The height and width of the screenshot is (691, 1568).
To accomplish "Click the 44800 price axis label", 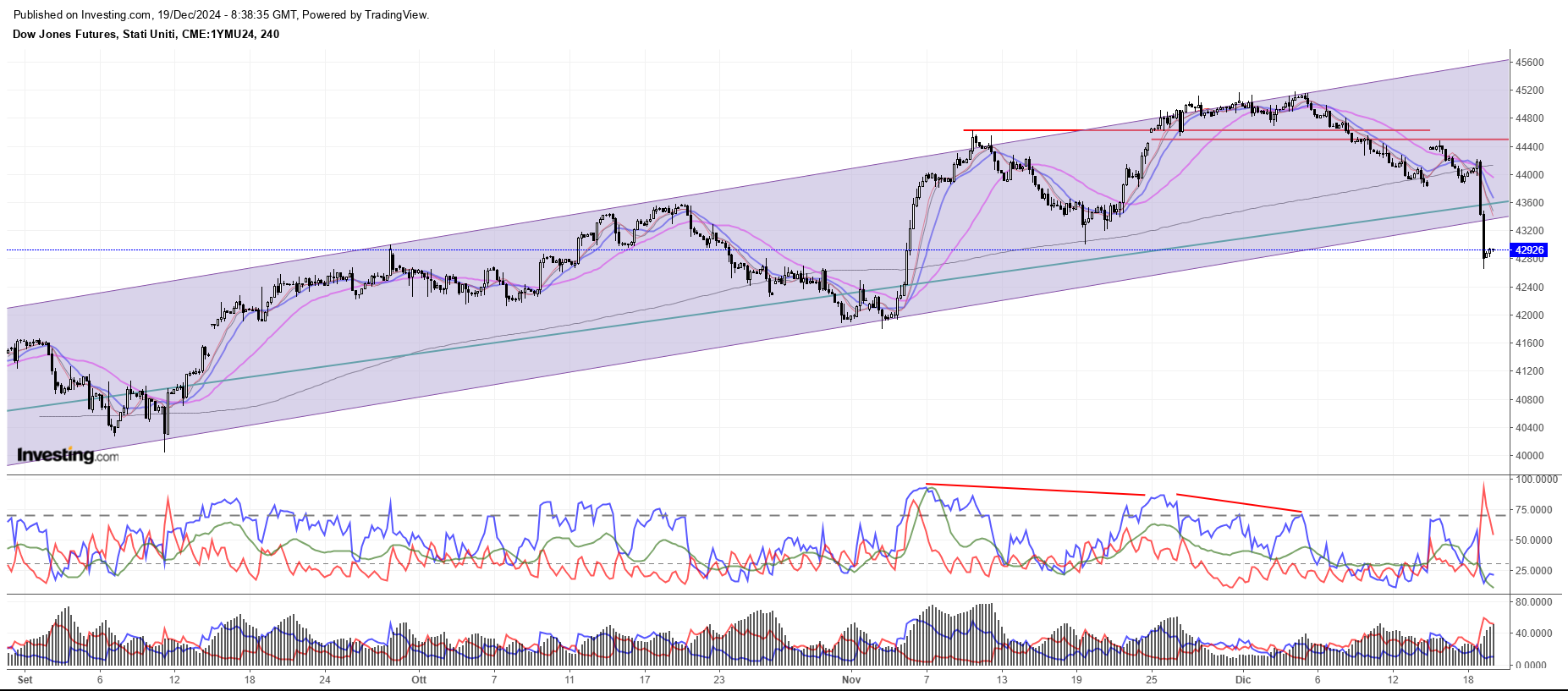I will (x=1530, y=118).
